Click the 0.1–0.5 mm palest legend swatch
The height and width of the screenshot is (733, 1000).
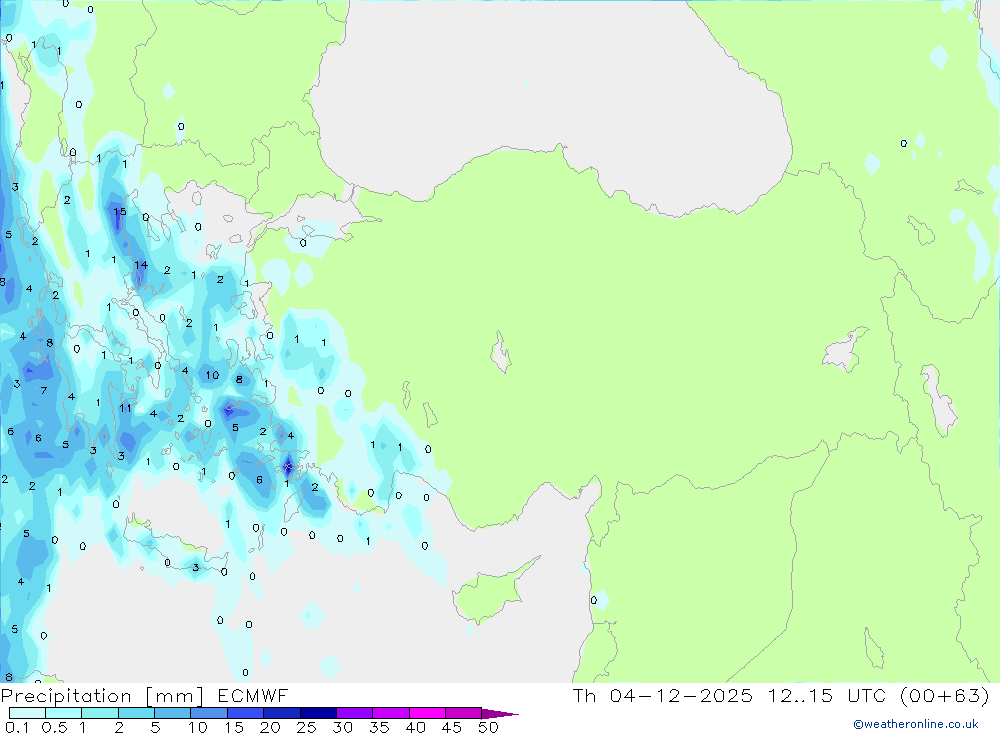click(x=27, y=713)
